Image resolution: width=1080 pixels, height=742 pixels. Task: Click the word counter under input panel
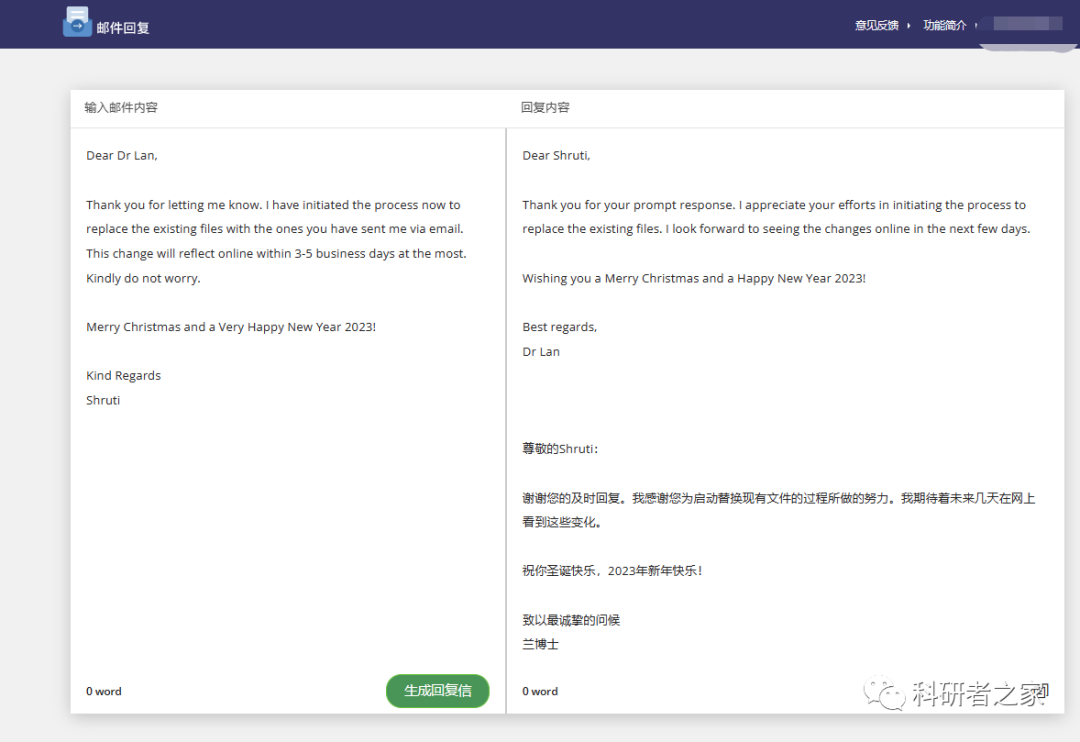pyautogui.click(x=104, y=691)
